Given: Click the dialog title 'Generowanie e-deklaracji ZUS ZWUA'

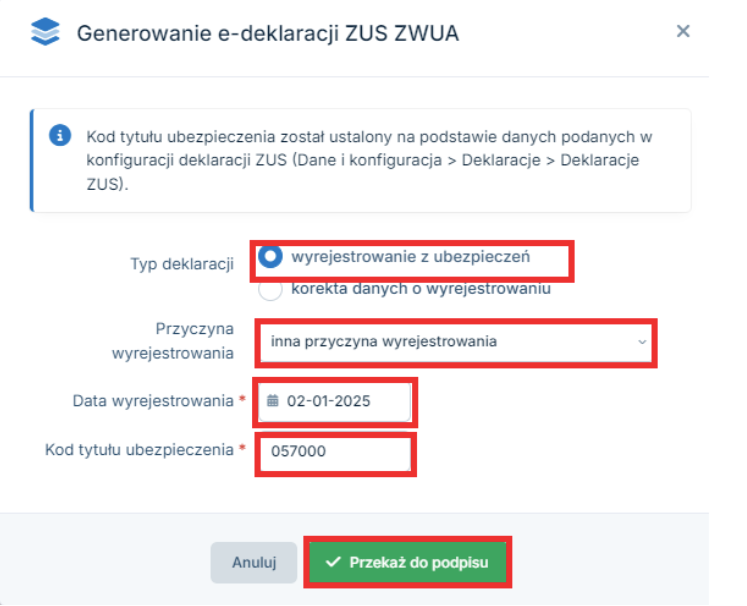Looking at the screenshot, I should [268, 33].
